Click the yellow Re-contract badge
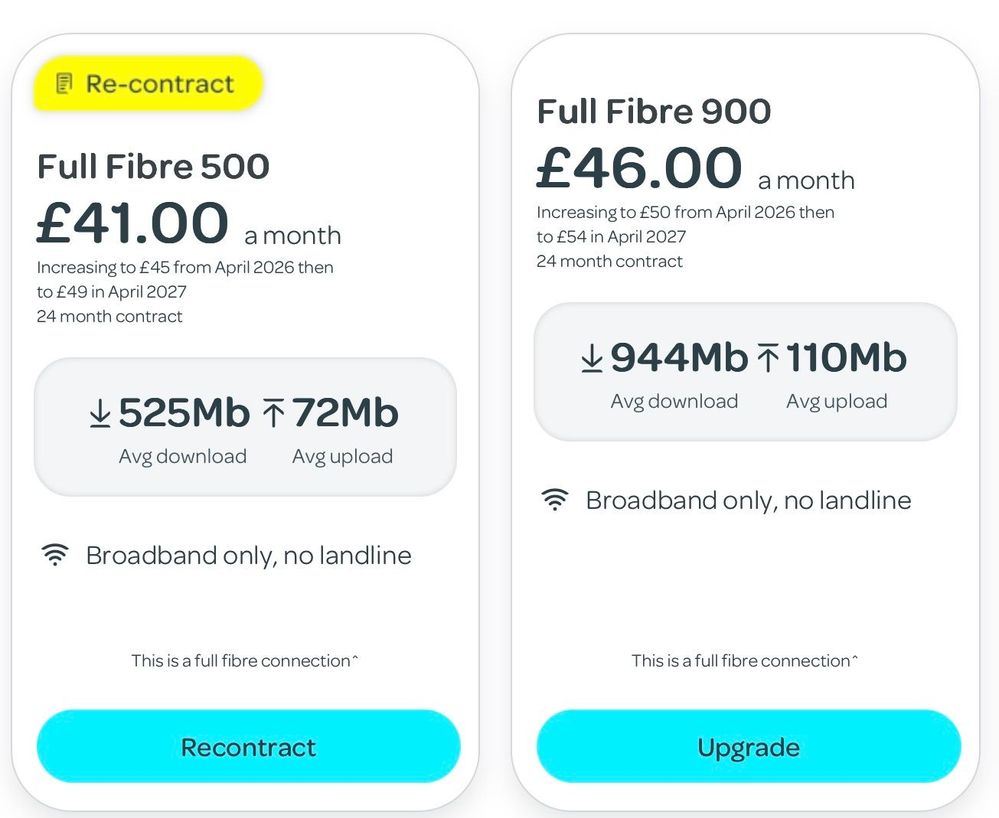Screen dimensions: 999x818 (x=148, y=84)
